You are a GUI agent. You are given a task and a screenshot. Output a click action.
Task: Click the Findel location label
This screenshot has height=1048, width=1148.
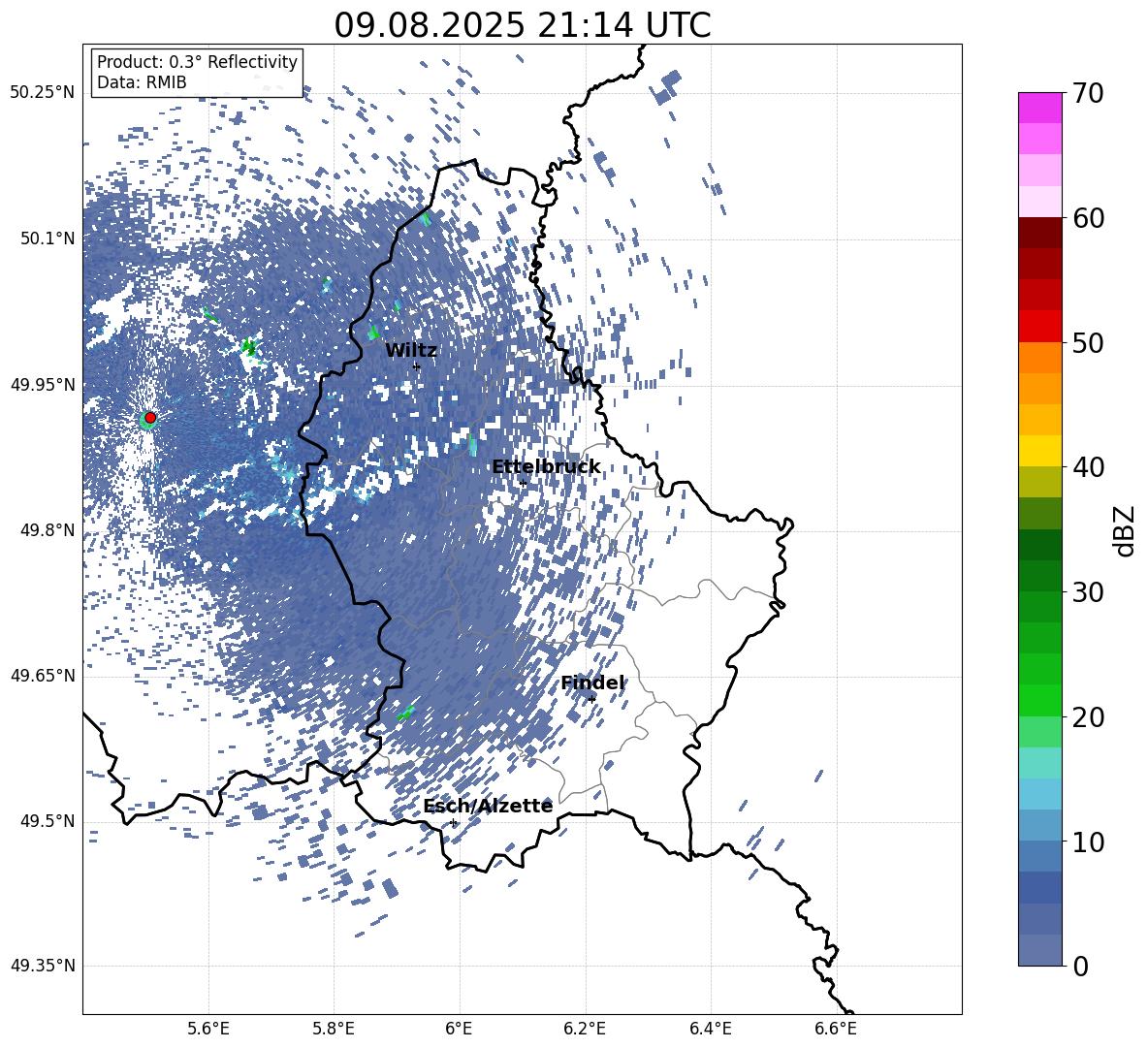[x=592, y=683]
